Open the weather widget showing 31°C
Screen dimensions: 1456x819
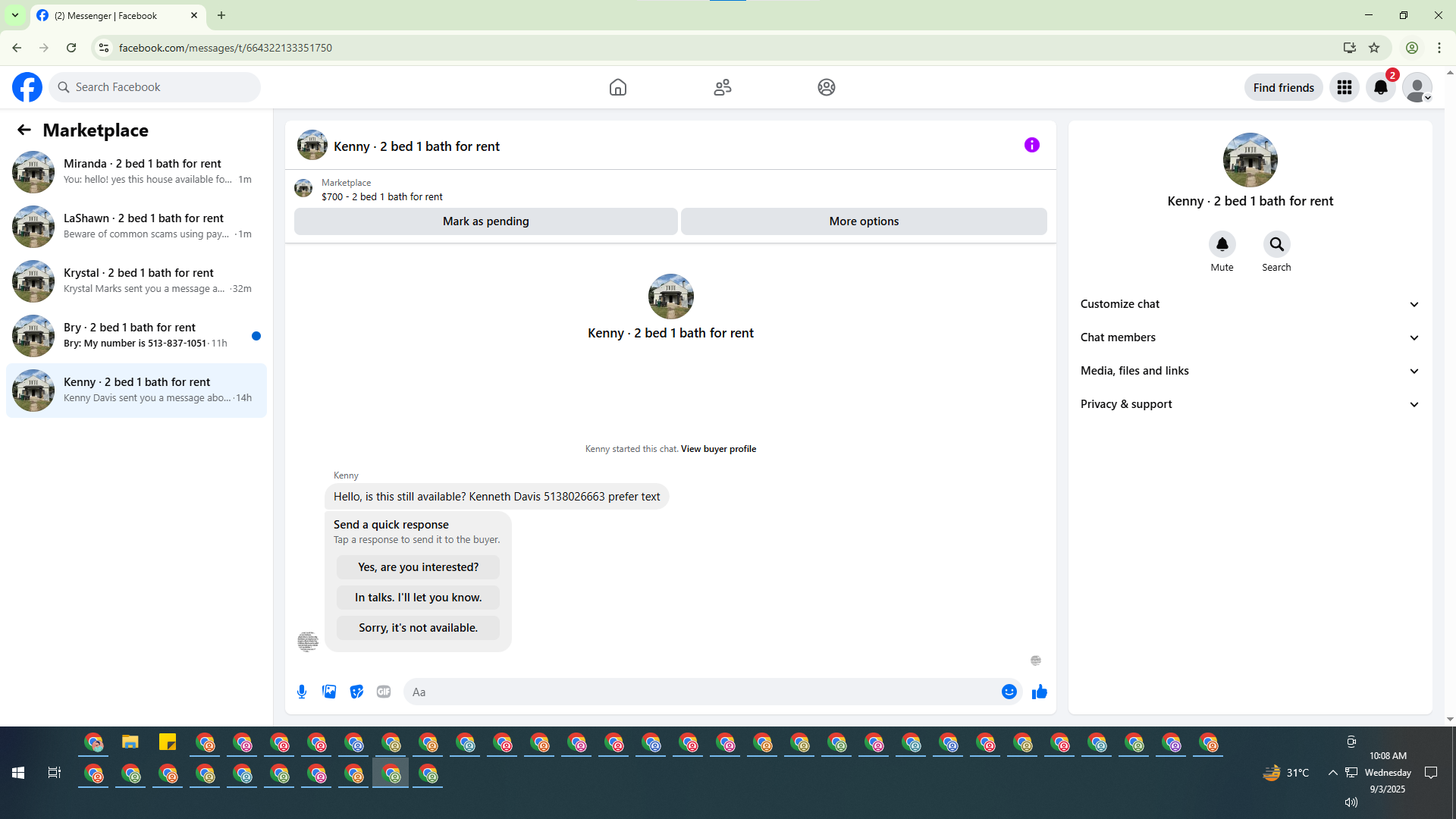(1286, 773)
